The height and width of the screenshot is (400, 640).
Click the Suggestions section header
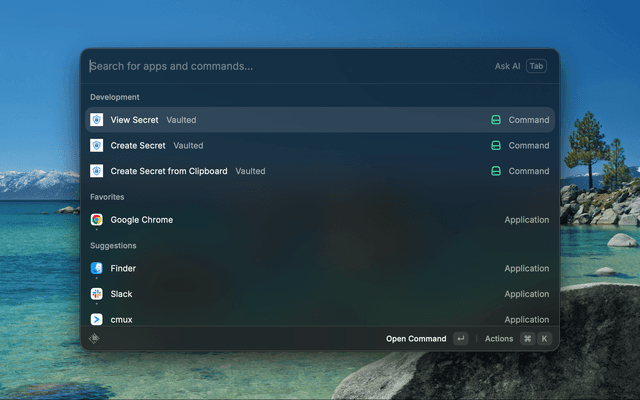click(x=113, y=245)
